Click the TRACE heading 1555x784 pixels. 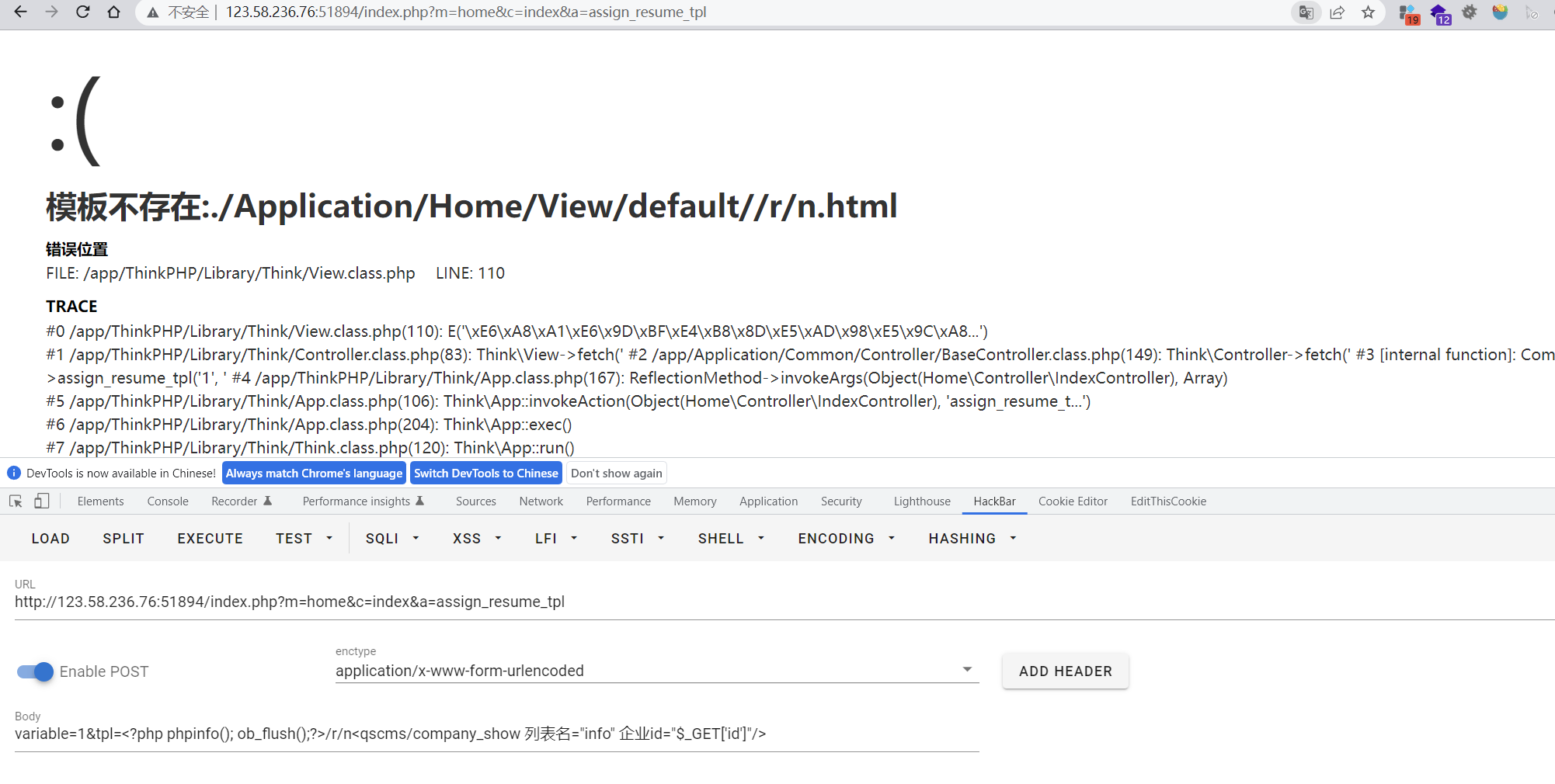[x=71, y=307]
